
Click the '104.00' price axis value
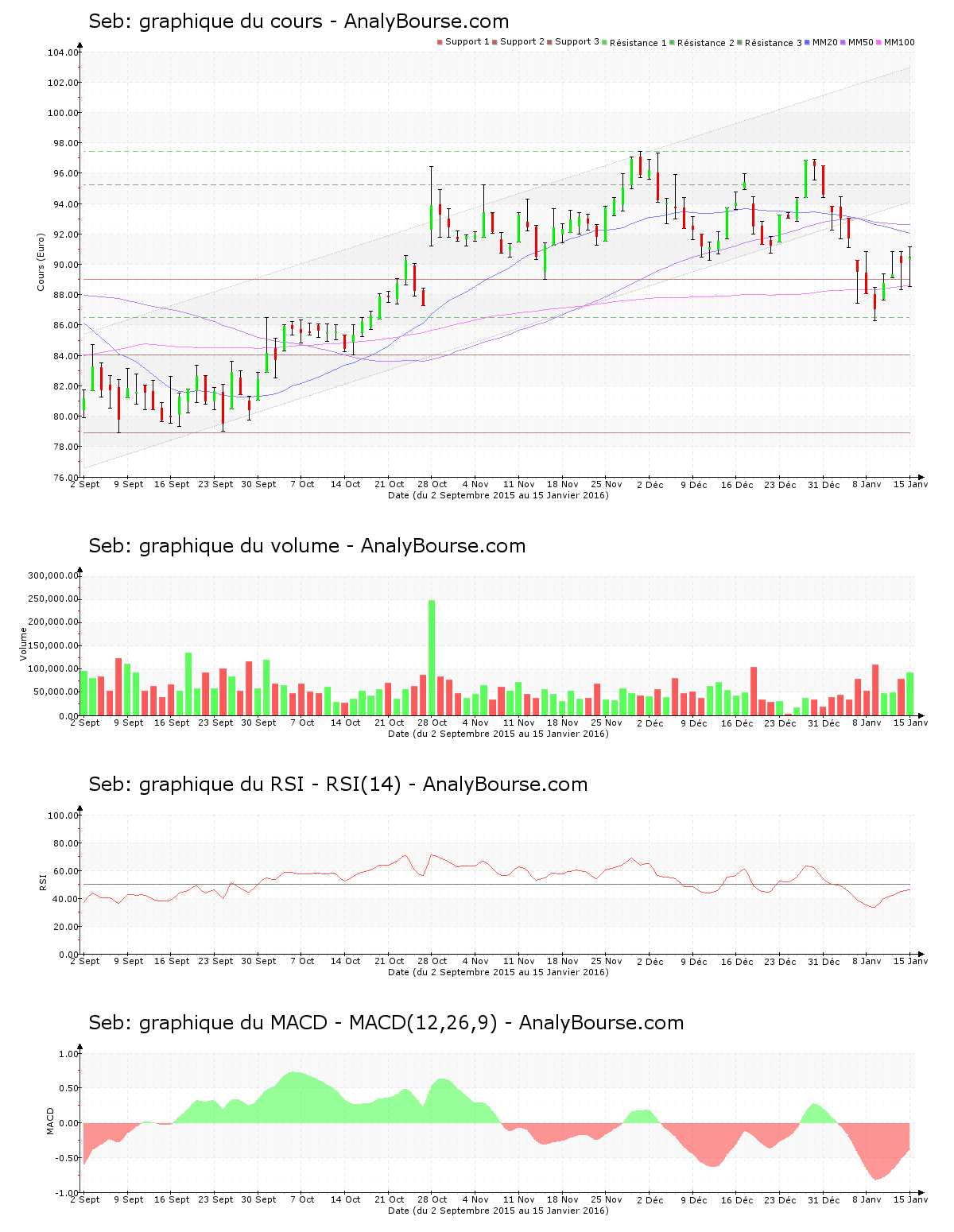coord(63,52)
